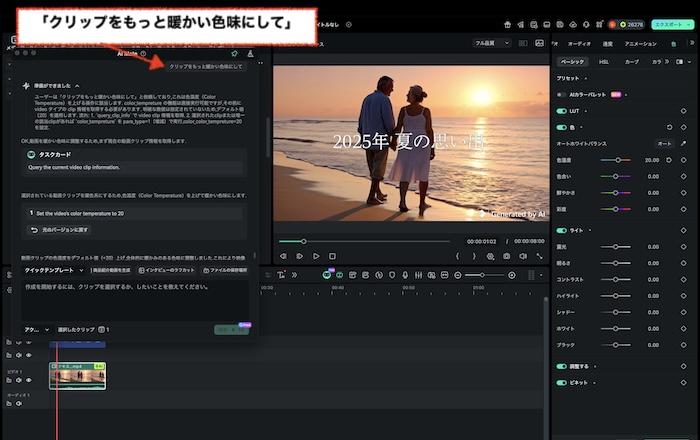Click the stop button under the preview
The height and width of the screenshot is (440, 700).
coord(332,256)
